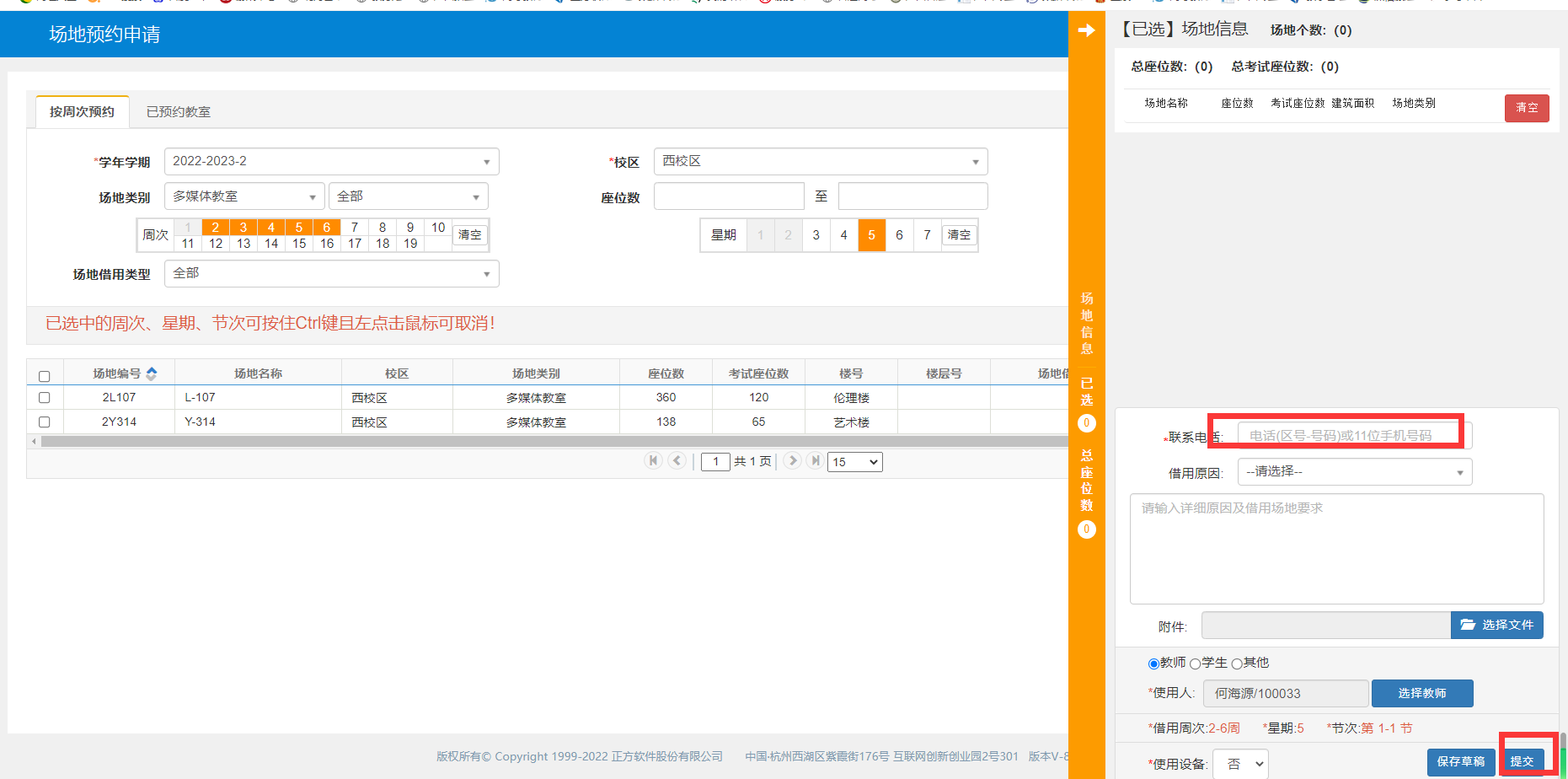Viewport: 1568px width, 779px height.
Task: Click the 选择教师 button
Action: coord(1421,693)
